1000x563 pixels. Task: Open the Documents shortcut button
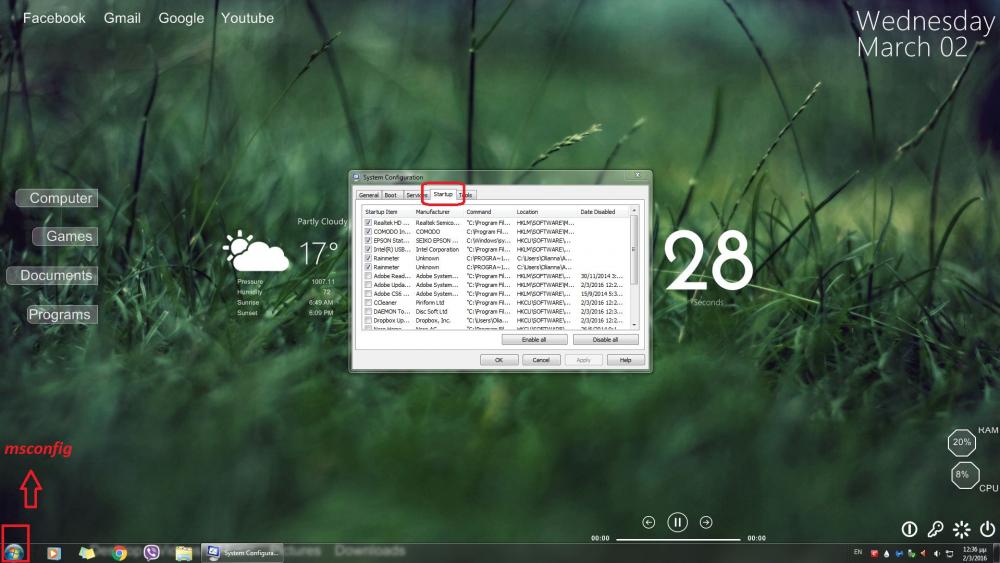tap(53, 275)
